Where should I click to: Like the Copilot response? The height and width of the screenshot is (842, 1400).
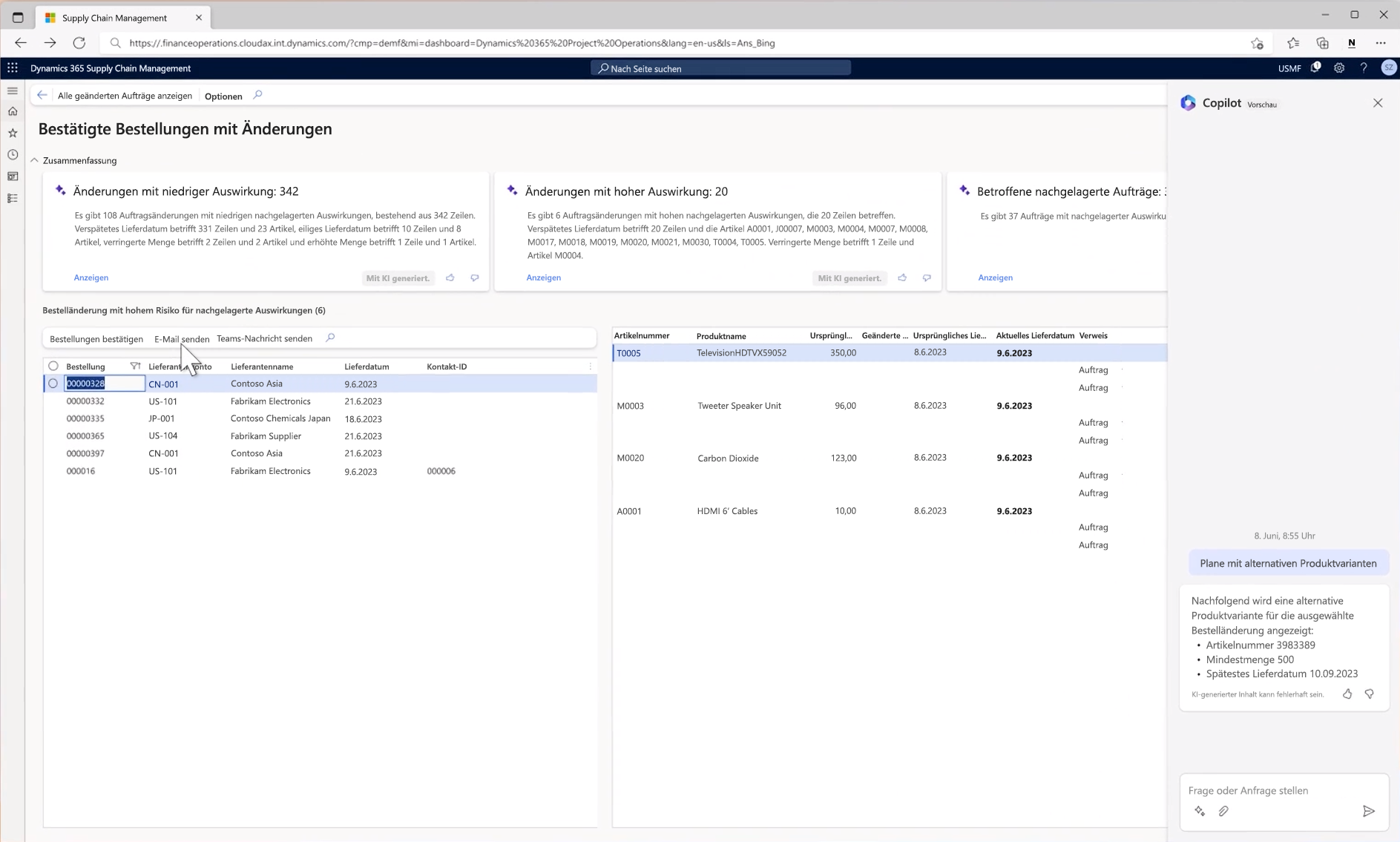[1347, 694]
